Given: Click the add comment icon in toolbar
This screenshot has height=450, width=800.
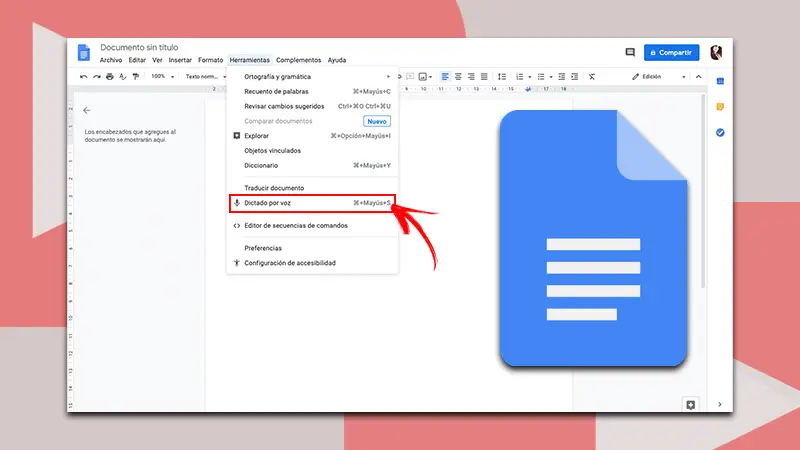Looking at the screenshot, I should pyautogui.click(x=410, y=77).
